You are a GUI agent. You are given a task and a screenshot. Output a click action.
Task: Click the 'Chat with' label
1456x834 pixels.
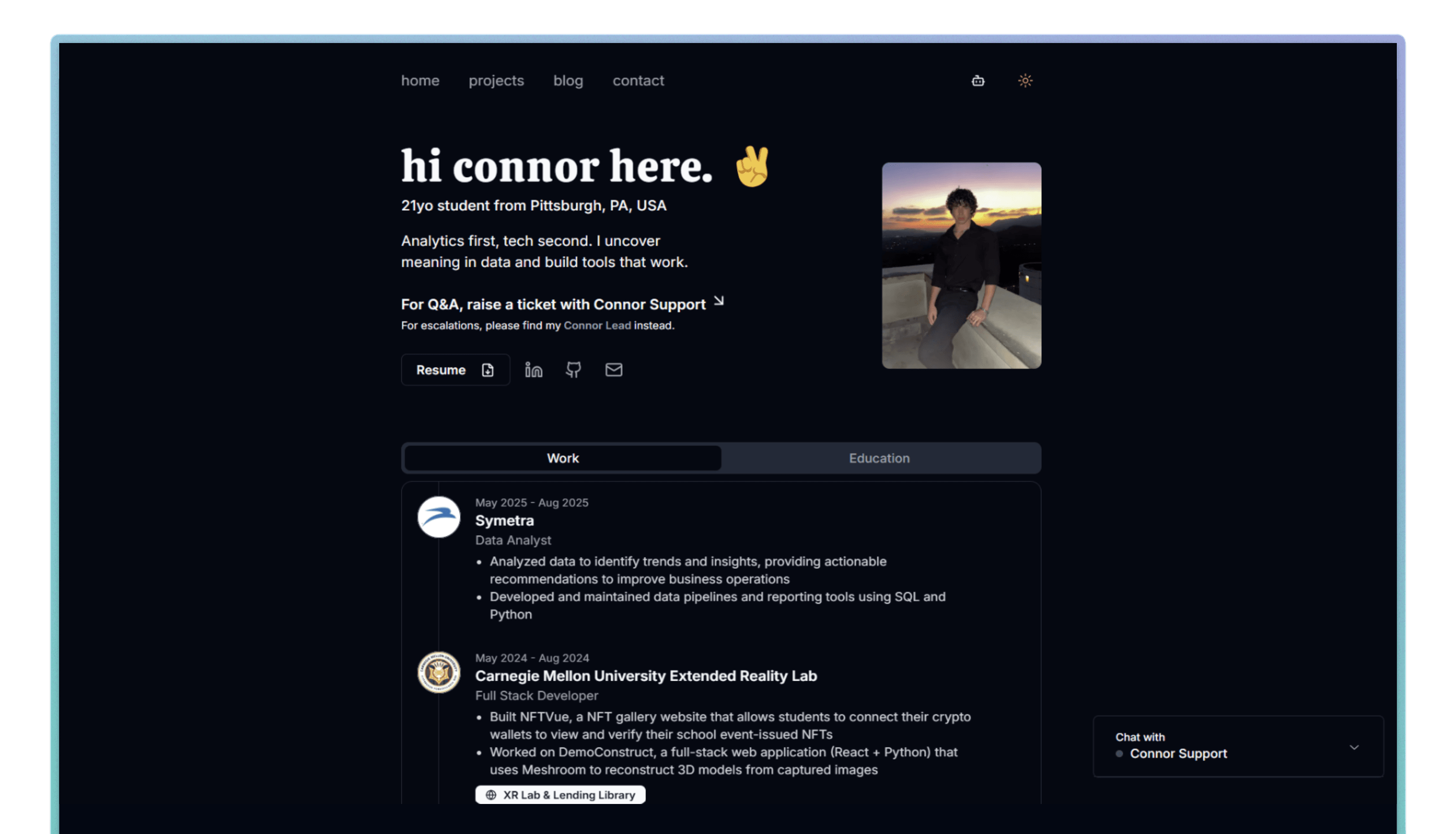pos(1140,737)
